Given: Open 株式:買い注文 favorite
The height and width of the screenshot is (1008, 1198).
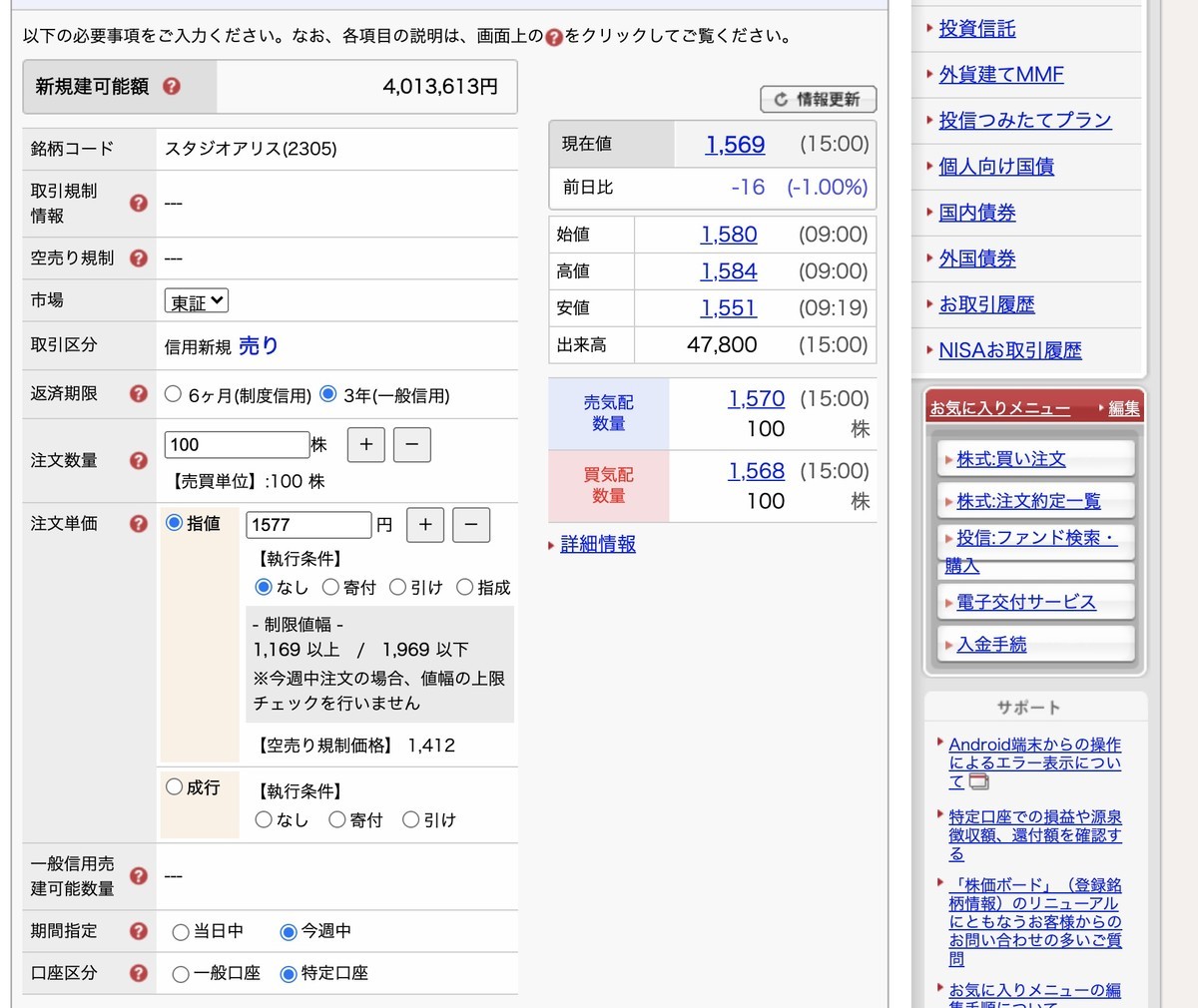Looking at the screenshot, I should coord(1011,459).
